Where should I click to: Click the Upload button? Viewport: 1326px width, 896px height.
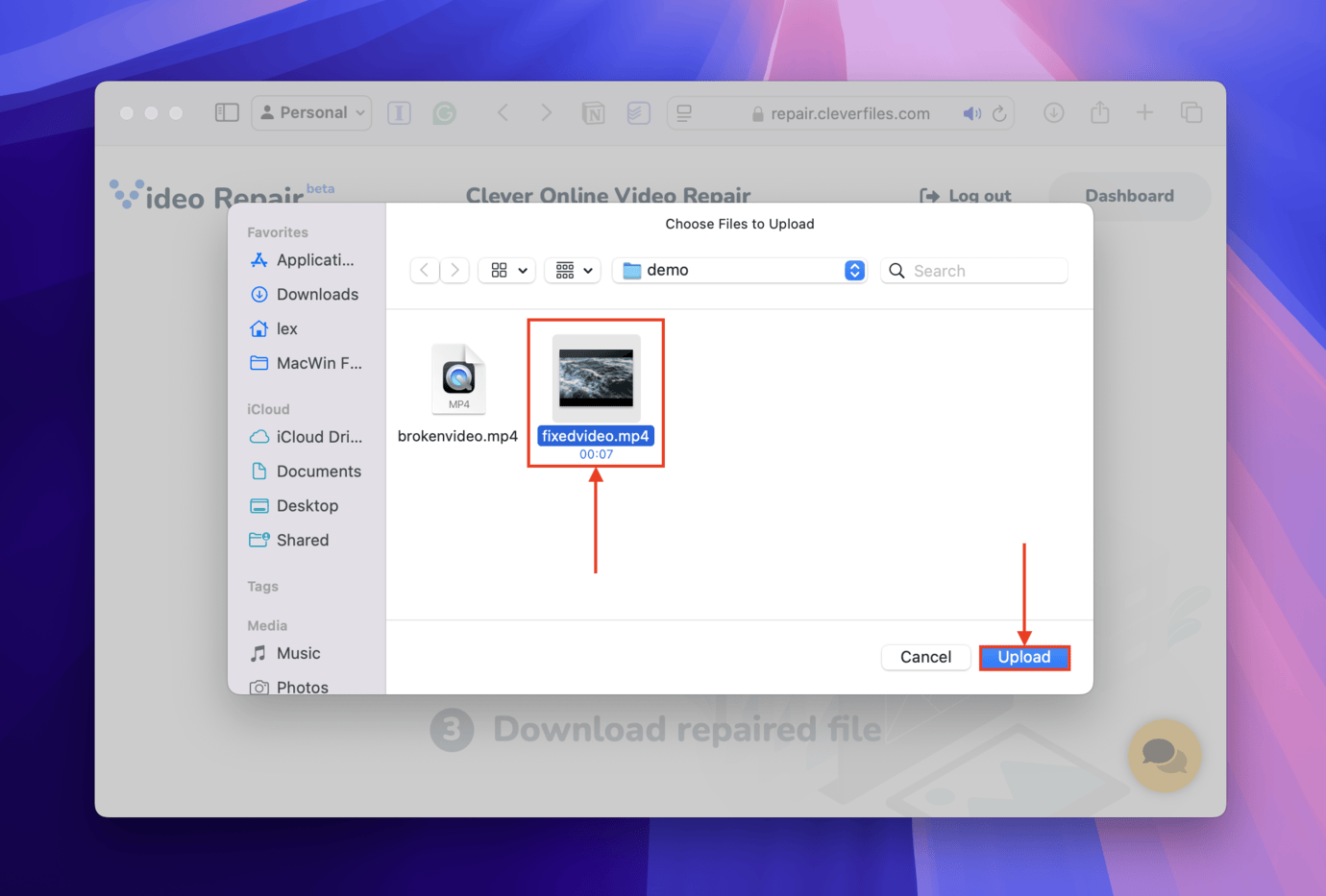pyautogui.click(x=1024, y=657)
